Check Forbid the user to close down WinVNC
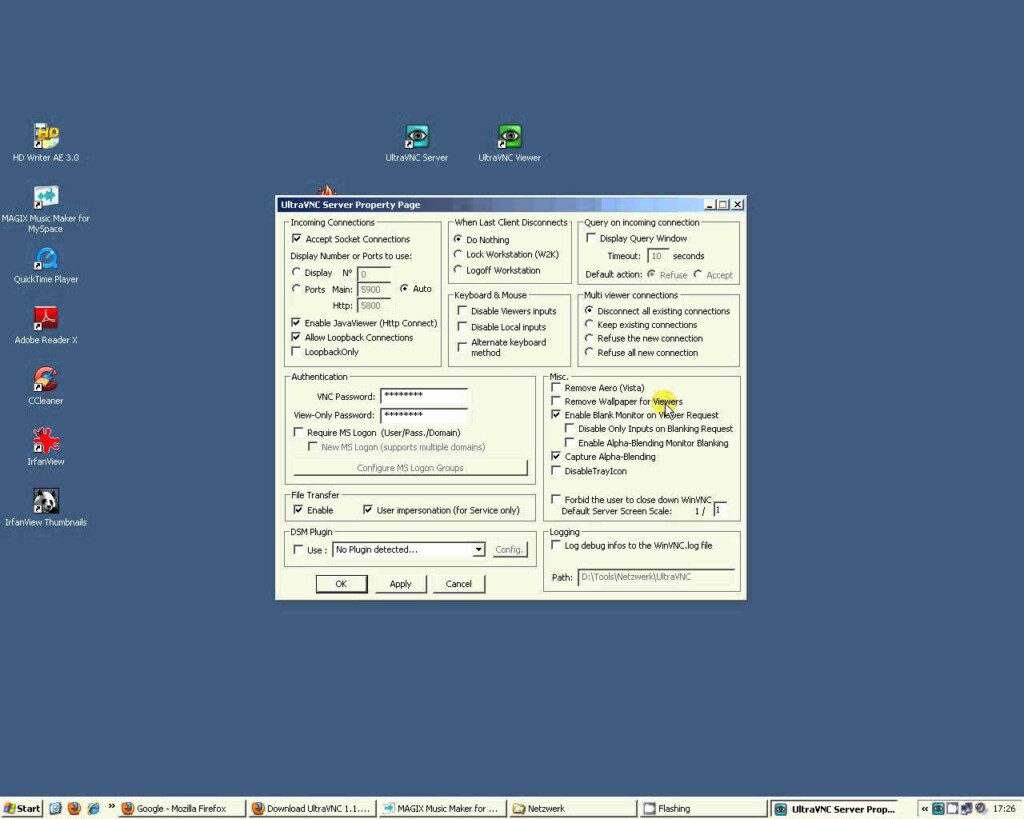Viewport: 1024px width, 819px height. pos(556,499)
